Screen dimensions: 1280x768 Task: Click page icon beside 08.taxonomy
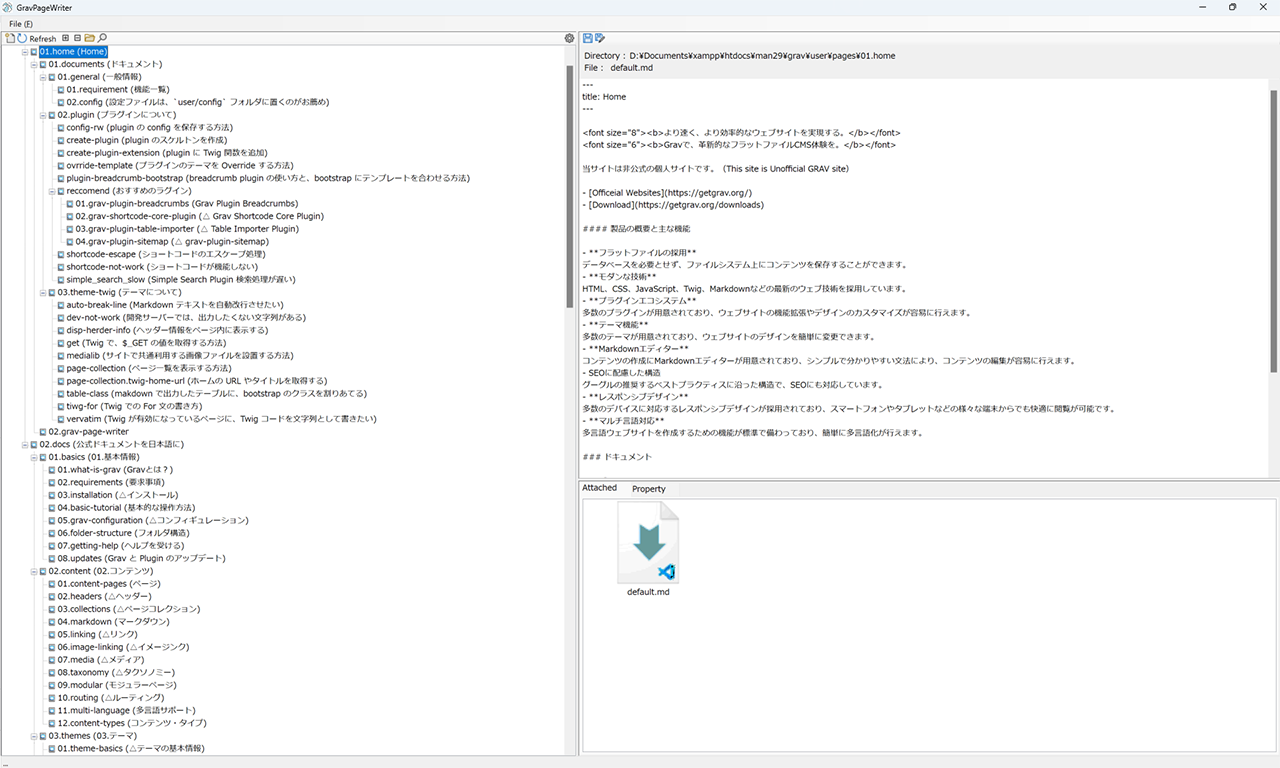[52, 672]
